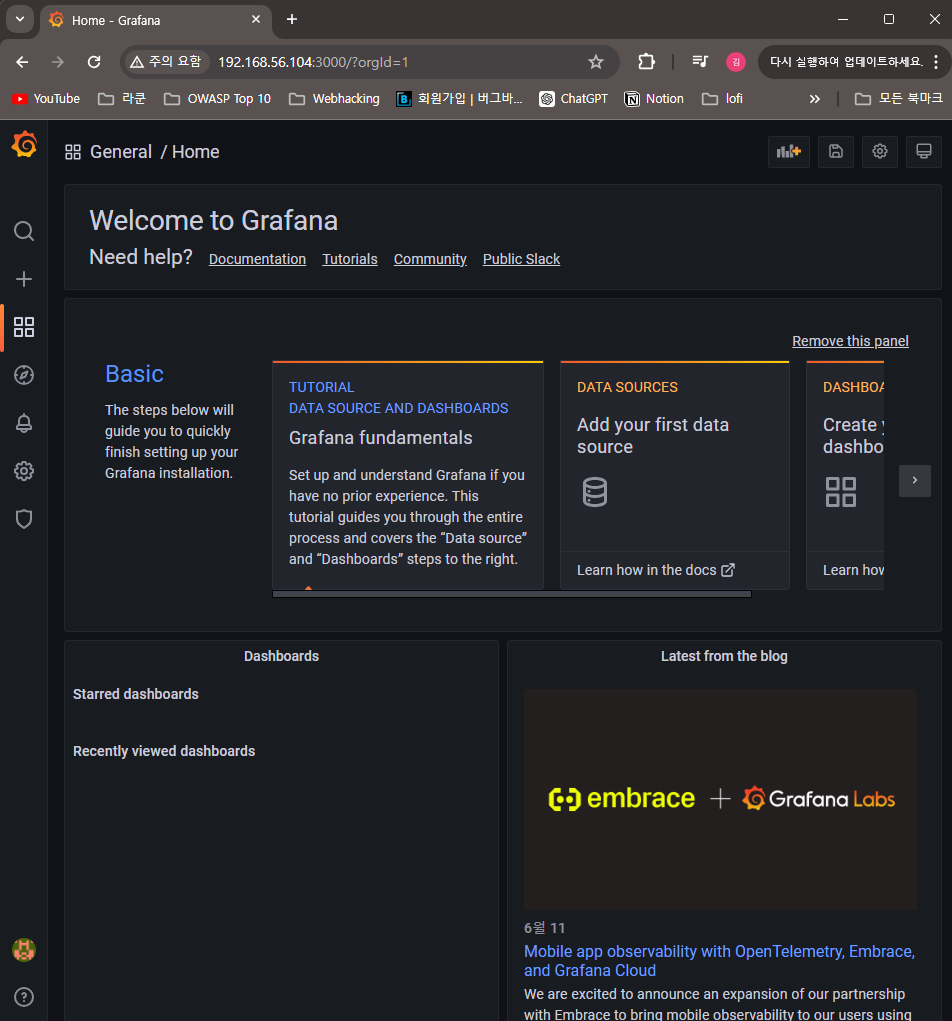Open the Alerting bell icon

(x=24, y=423)
